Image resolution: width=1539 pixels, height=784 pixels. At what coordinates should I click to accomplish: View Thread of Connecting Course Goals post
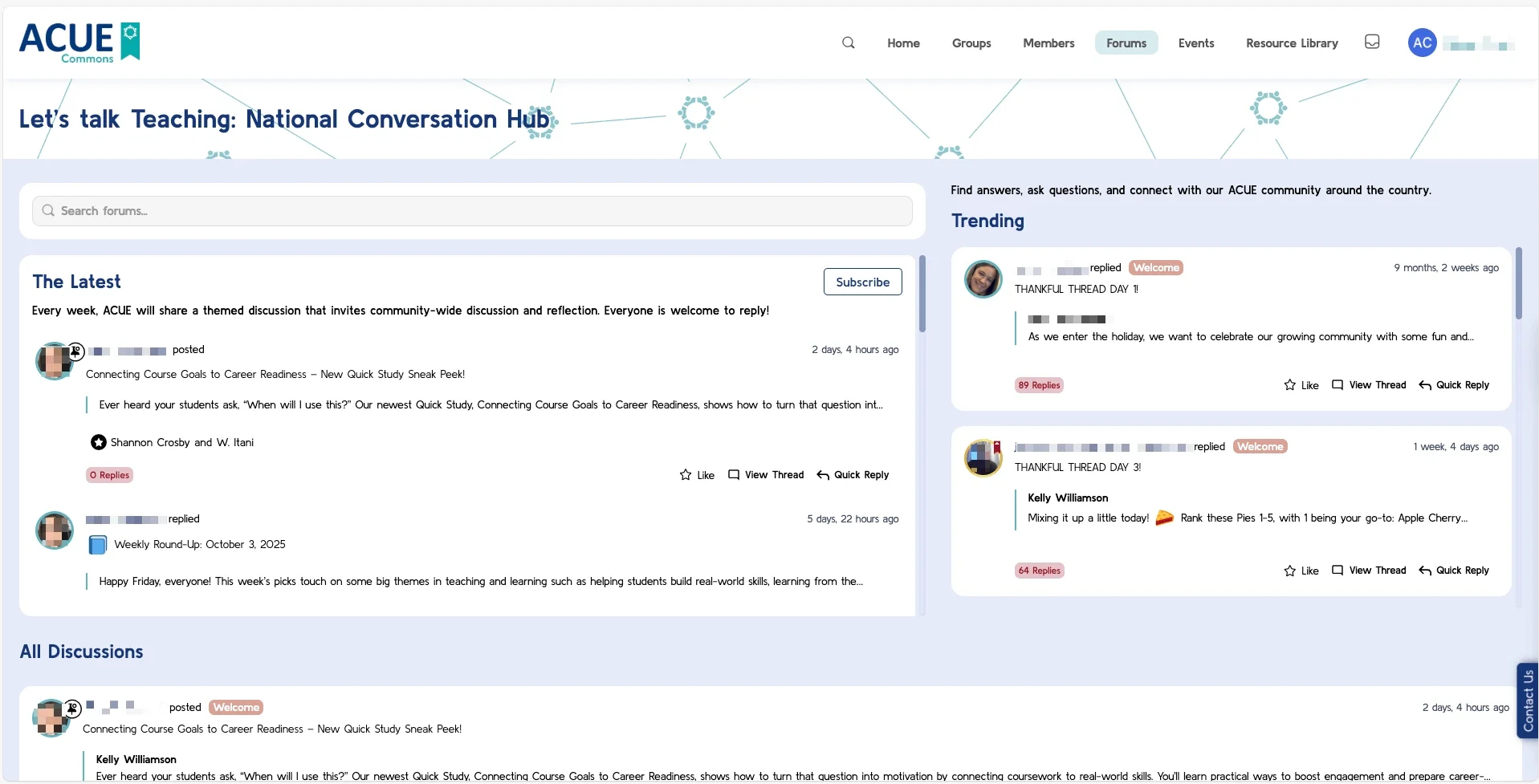(766, 475)
